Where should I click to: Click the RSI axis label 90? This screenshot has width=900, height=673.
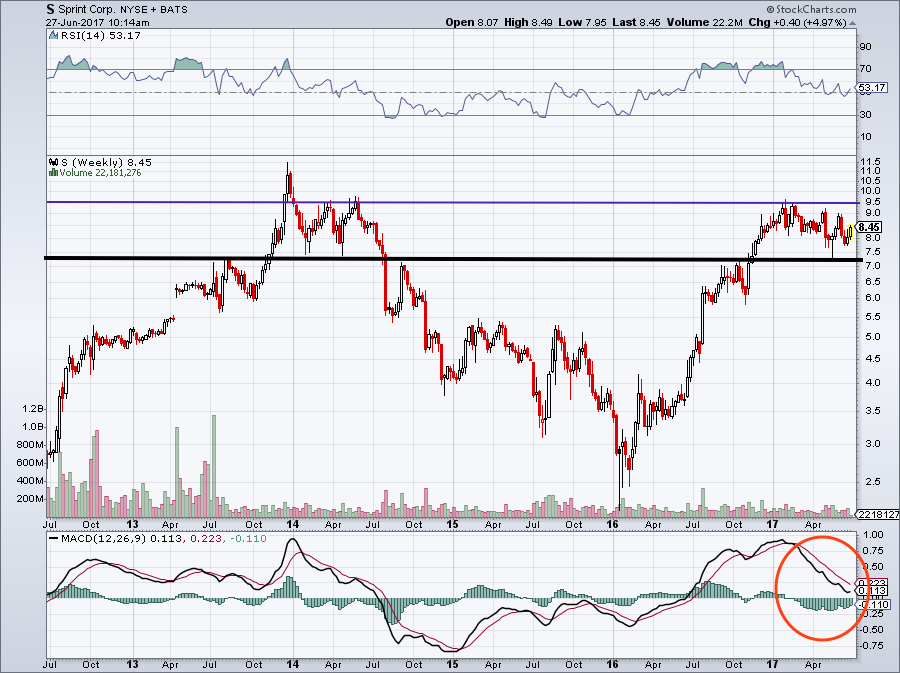[865, 47]
